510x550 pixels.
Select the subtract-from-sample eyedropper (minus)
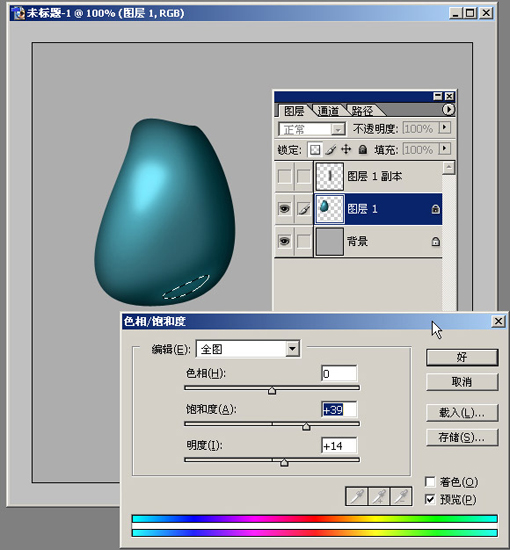401,496
